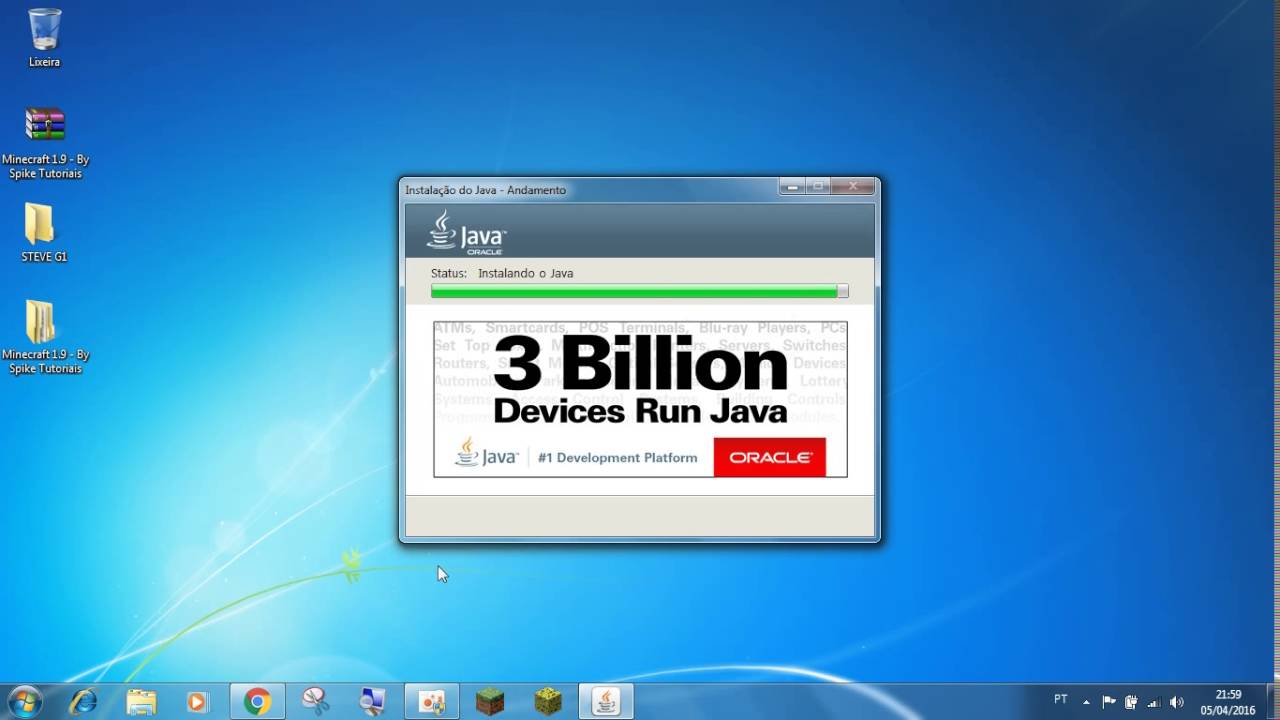The width and height of the screenshot is (1280, 720).
Task: Switch to Java installer taskbar button
Action: 606,702
